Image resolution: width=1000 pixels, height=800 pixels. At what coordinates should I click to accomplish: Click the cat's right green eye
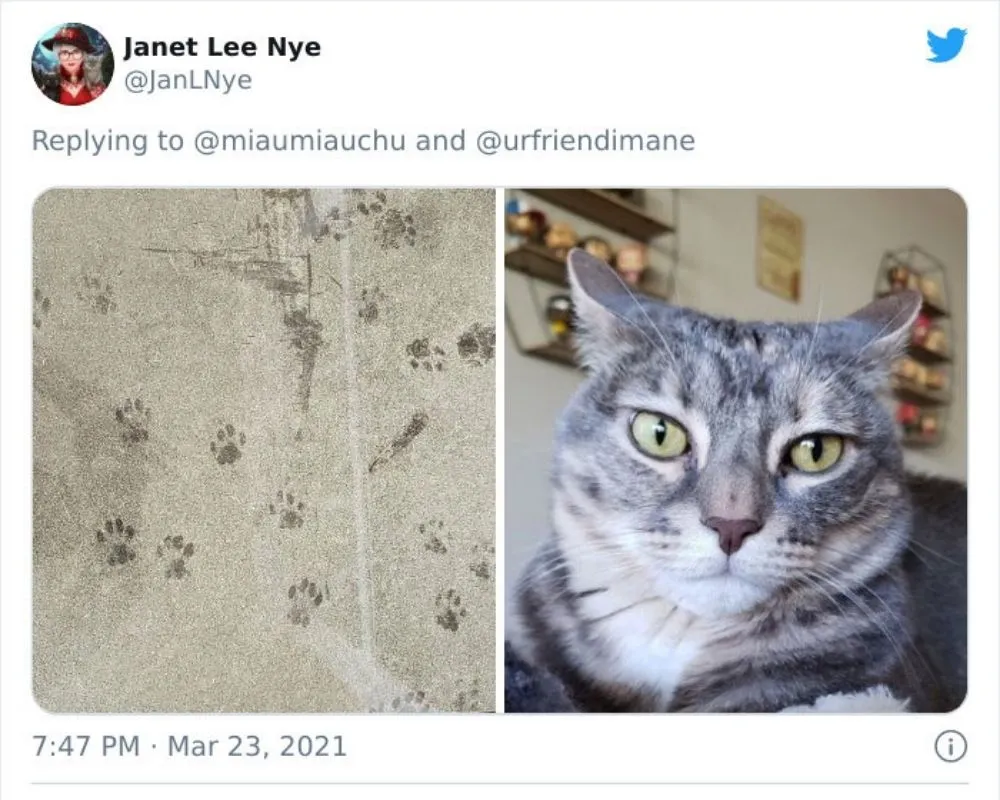click(814, 452)
